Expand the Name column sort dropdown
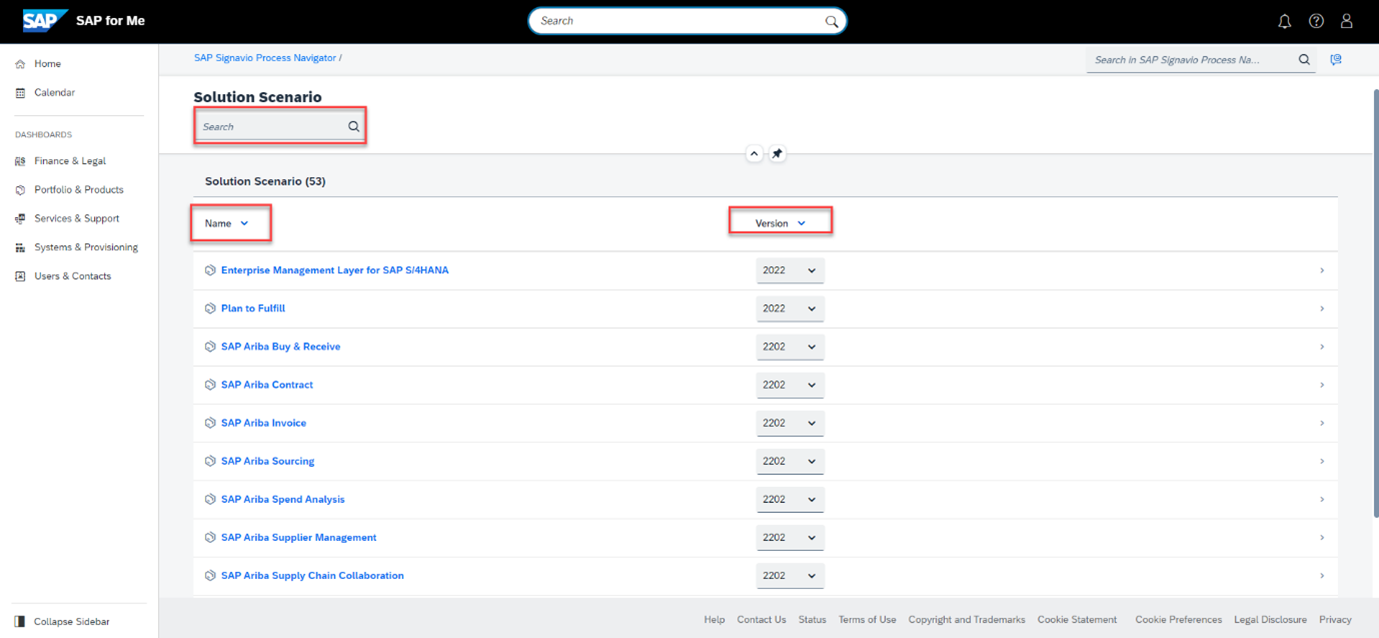Image resolution: width=1379 pixels, height=638 pixels. coord(244,224)
